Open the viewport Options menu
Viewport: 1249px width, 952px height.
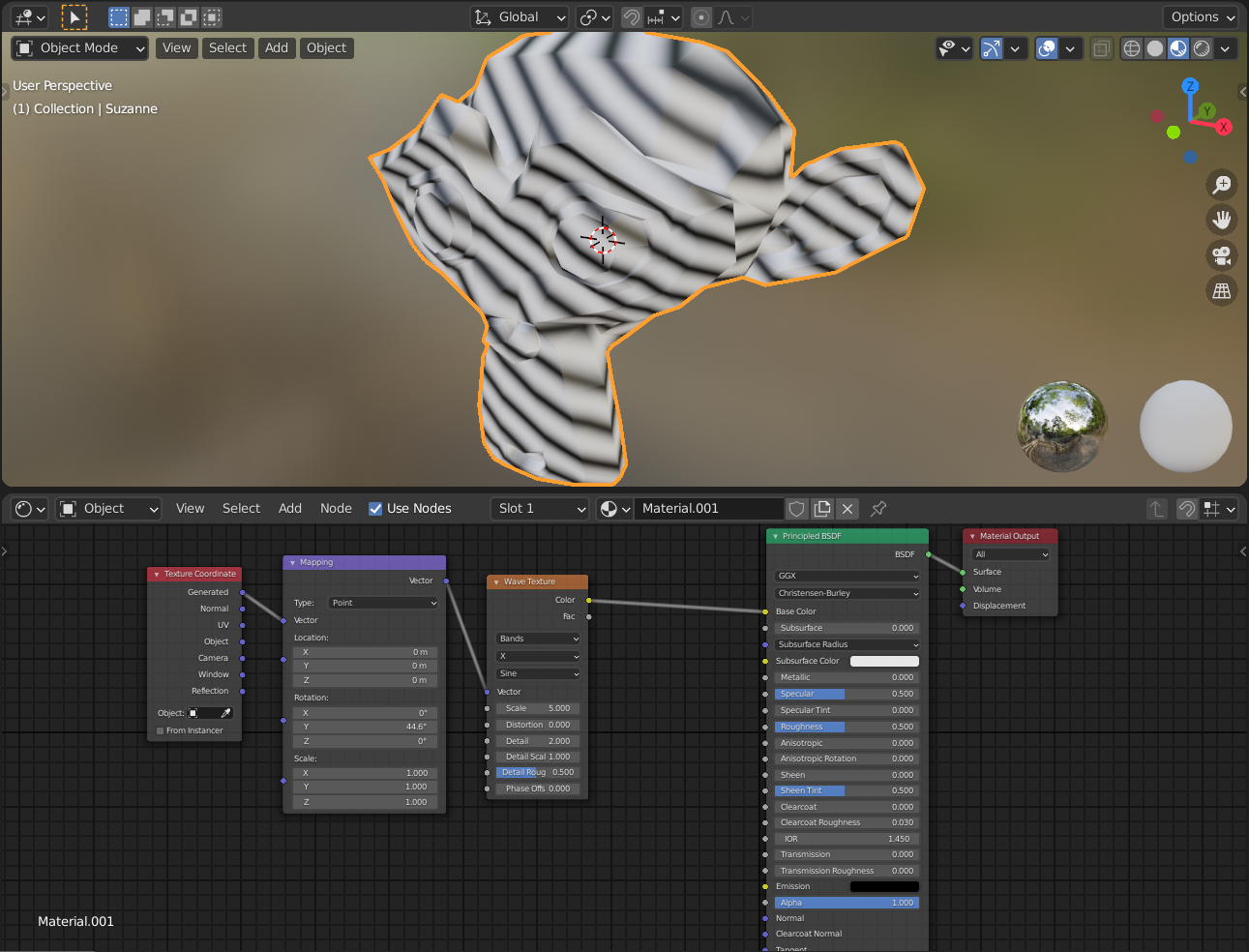coord(1202,17)
